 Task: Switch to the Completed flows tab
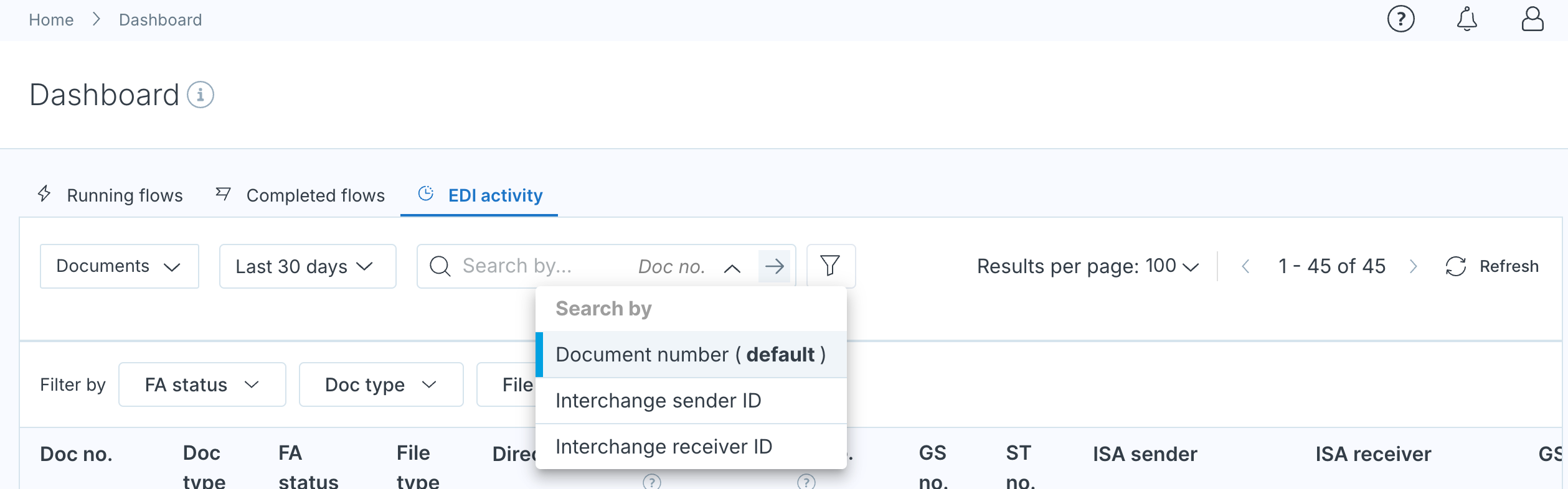pos(300,195)
